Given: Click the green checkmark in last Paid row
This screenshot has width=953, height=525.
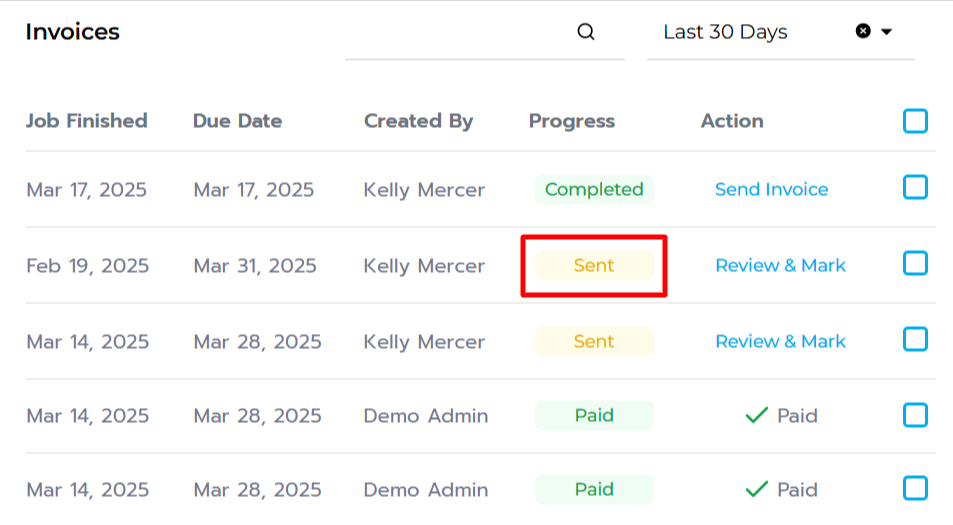Looking at the screenshot, I should pyautogui.click(x=757, y=489).
